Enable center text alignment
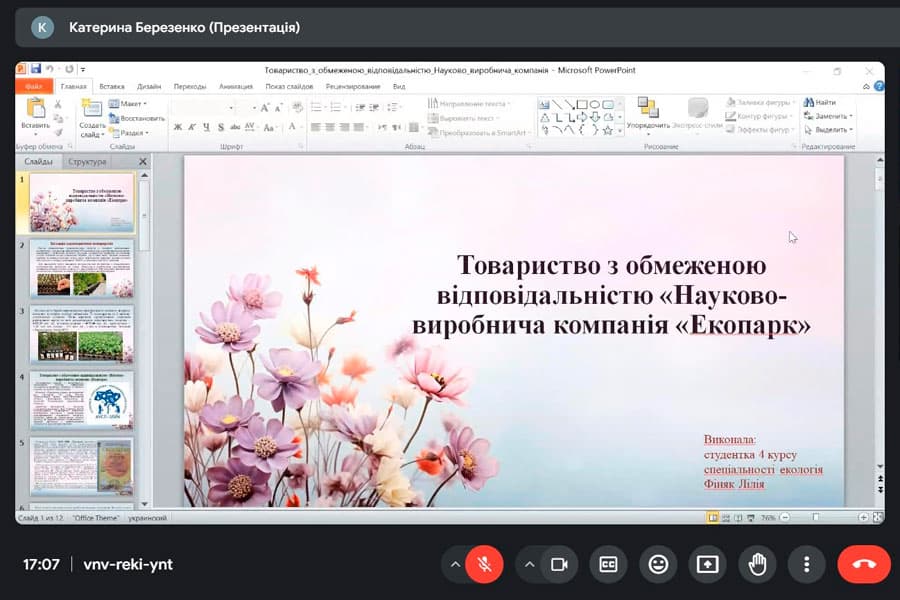 pyautogui.click(x=329, y=126)
